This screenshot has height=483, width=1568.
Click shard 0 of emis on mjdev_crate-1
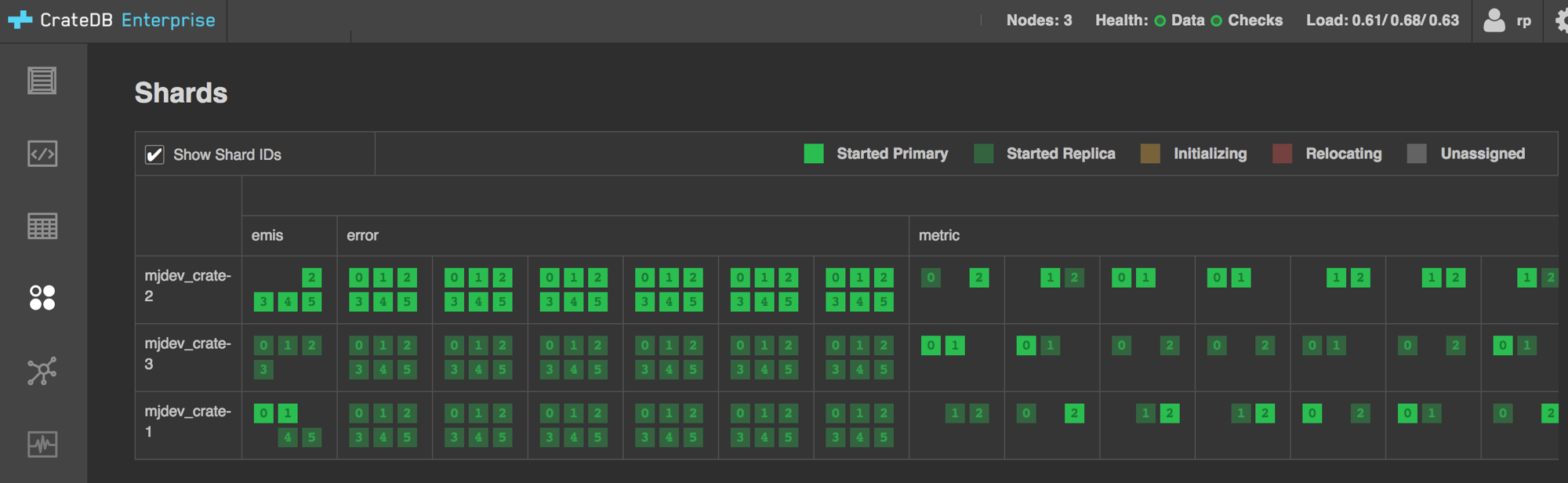(x=263, y=413)
